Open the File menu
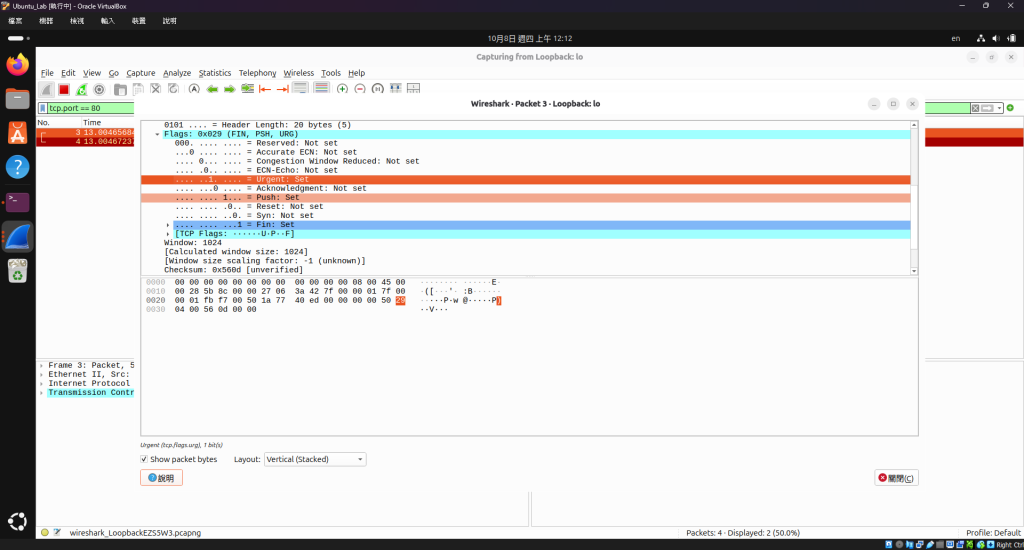The height and width of the screenshot is (550, 1024). [x=47, y=73]
